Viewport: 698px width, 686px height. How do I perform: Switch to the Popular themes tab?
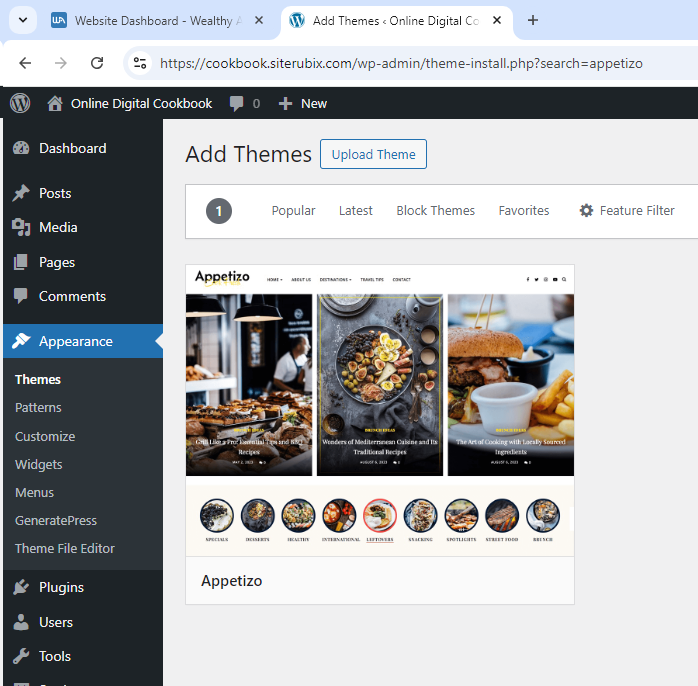click(x=293, y=210)
